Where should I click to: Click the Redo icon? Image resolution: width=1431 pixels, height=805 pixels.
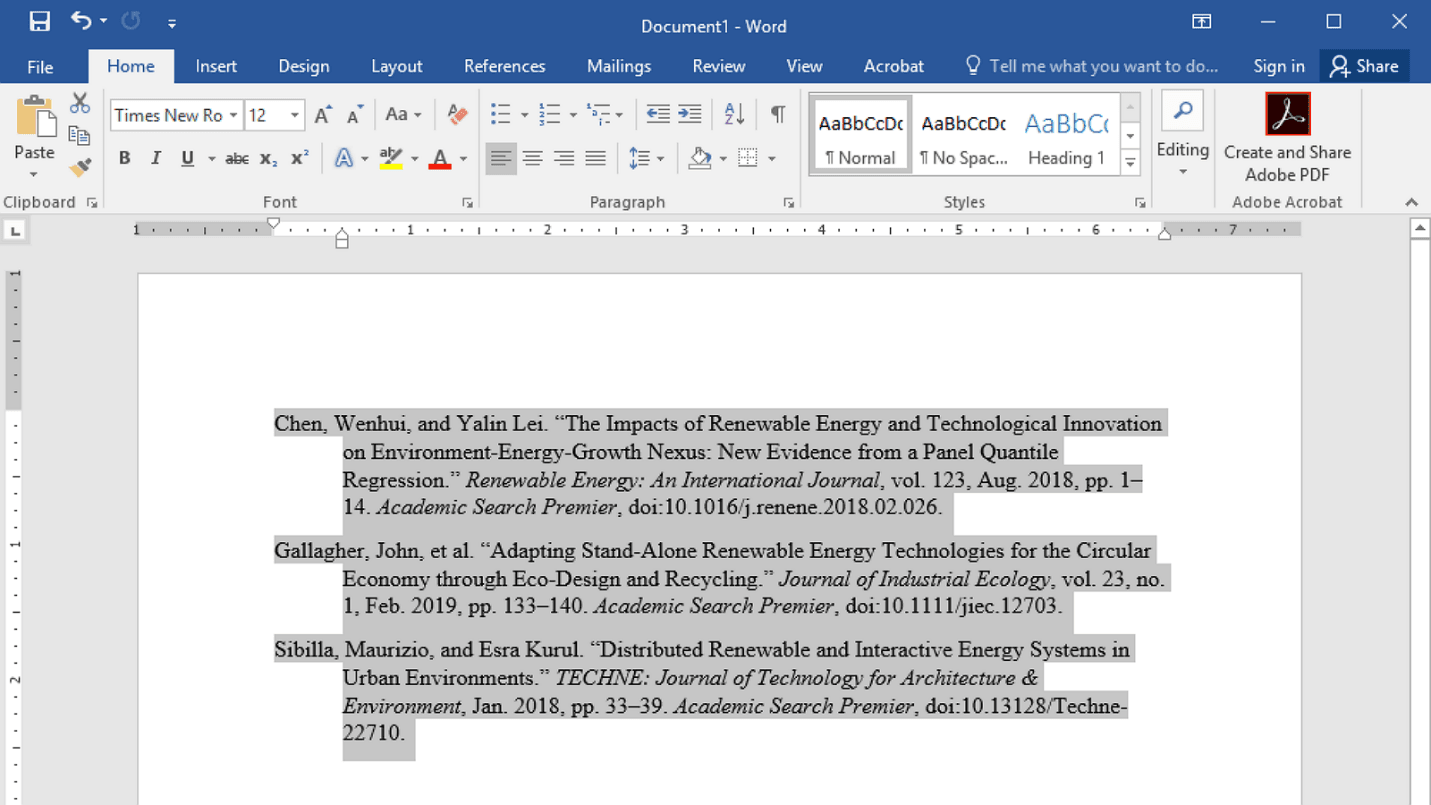tap(130, 21)
